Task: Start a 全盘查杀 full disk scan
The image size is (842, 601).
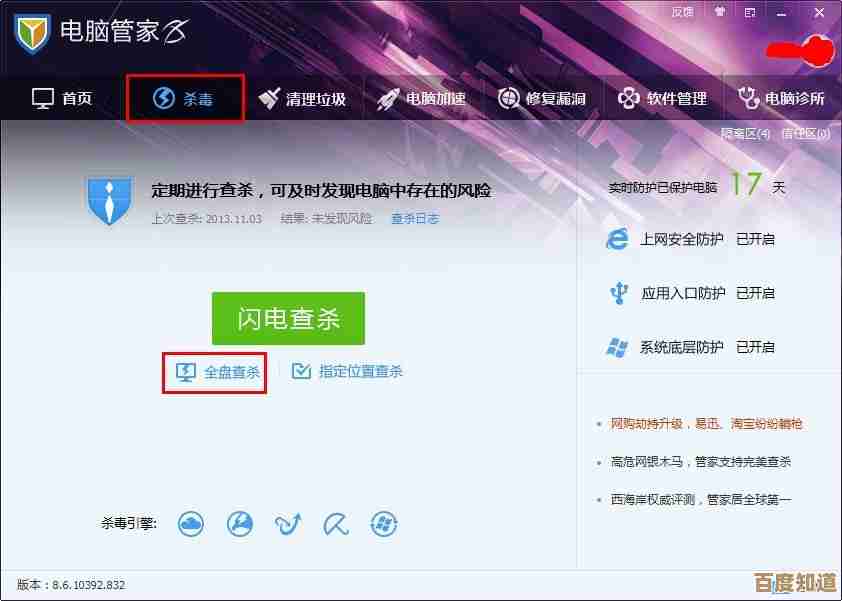Action: point(219,372)
